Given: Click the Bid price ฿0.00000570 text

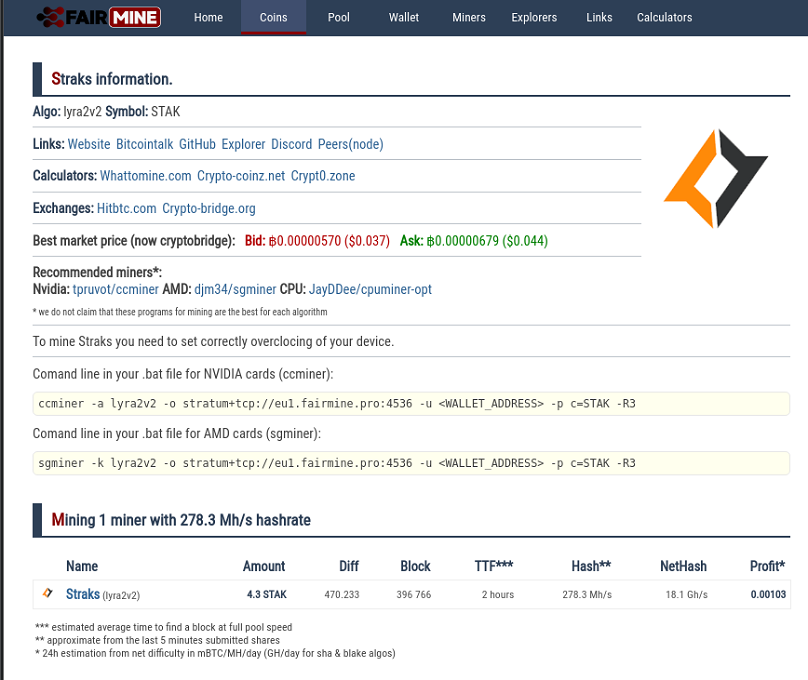Looking at the screenshot, I should pyautogui.click(x=307, y=241).
